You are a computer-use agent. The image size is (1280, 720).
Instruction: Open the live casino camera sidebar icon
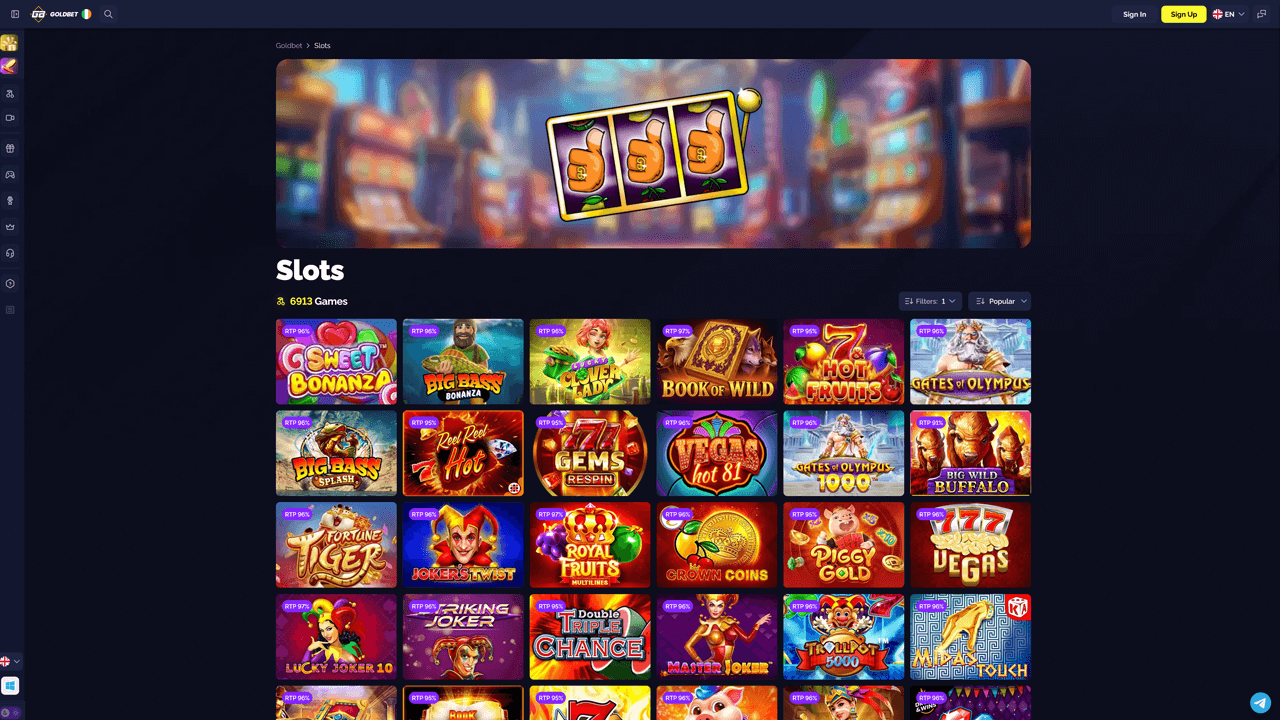pos(10,118)
